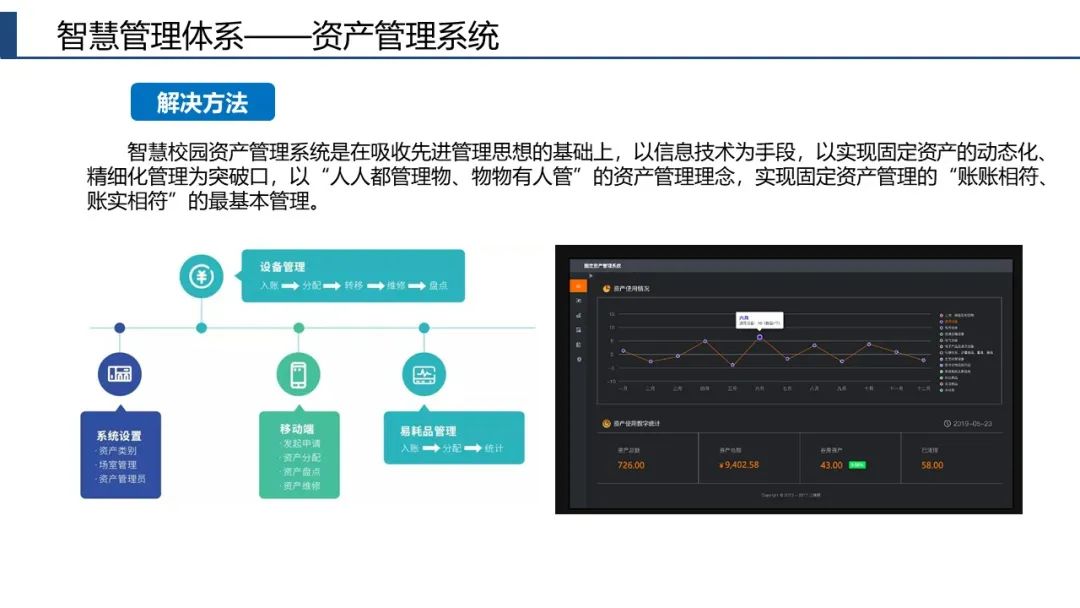Click the date 2019-05-23
This screenshot has height=608, width=1080.
click(x=973, y=423)
